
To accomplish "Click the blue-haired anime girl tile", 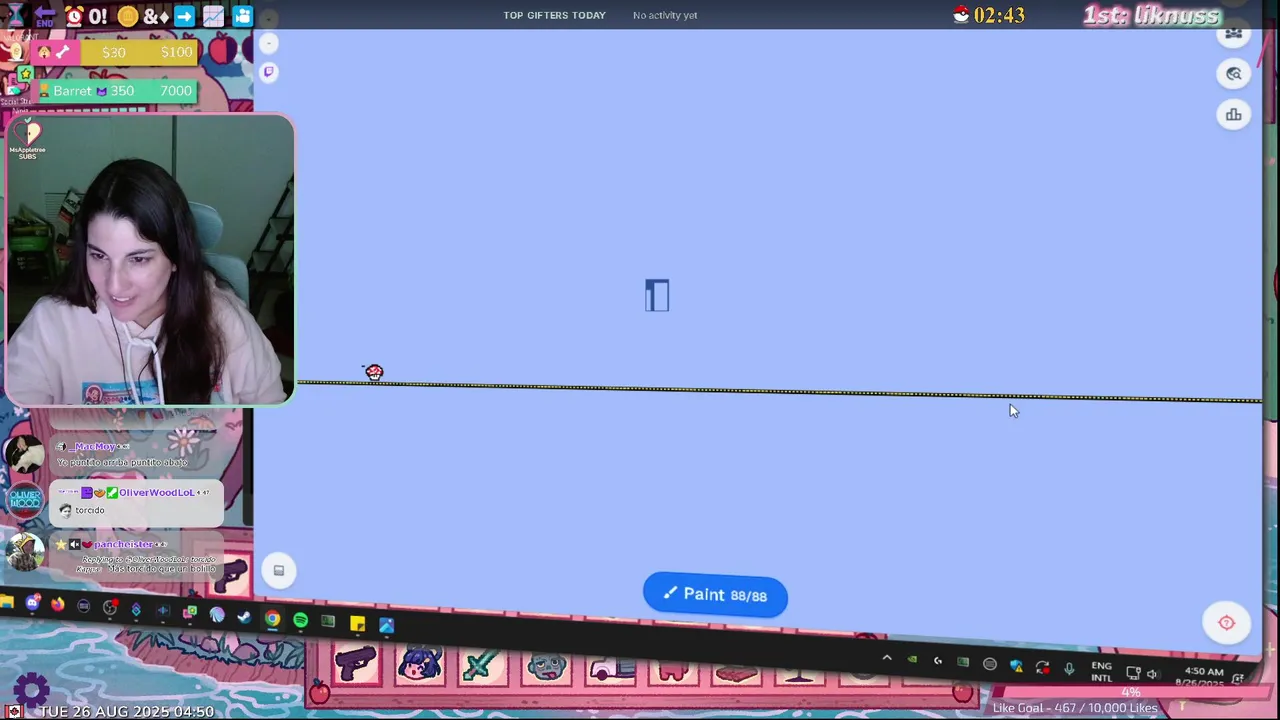I will (x=419, y=665).
